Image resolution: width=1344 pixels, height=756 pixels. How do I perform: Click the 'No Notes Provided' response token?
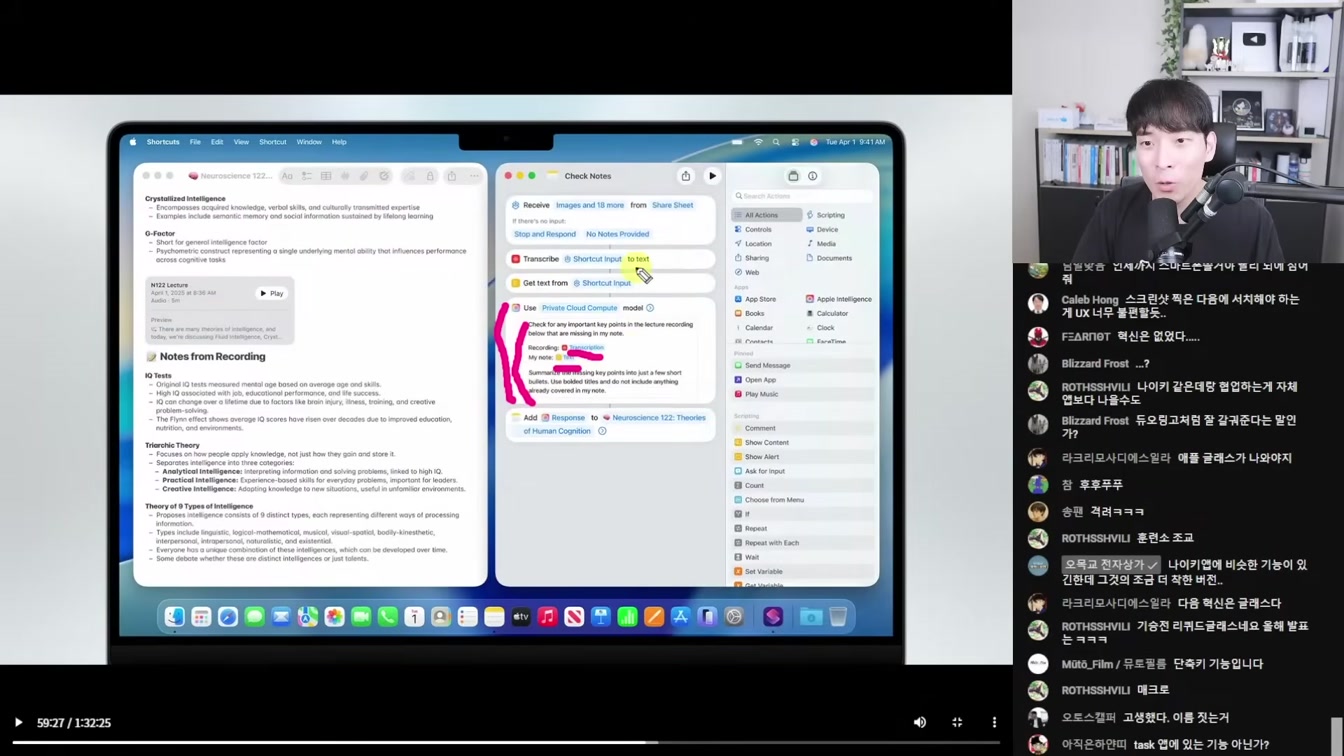617,234
